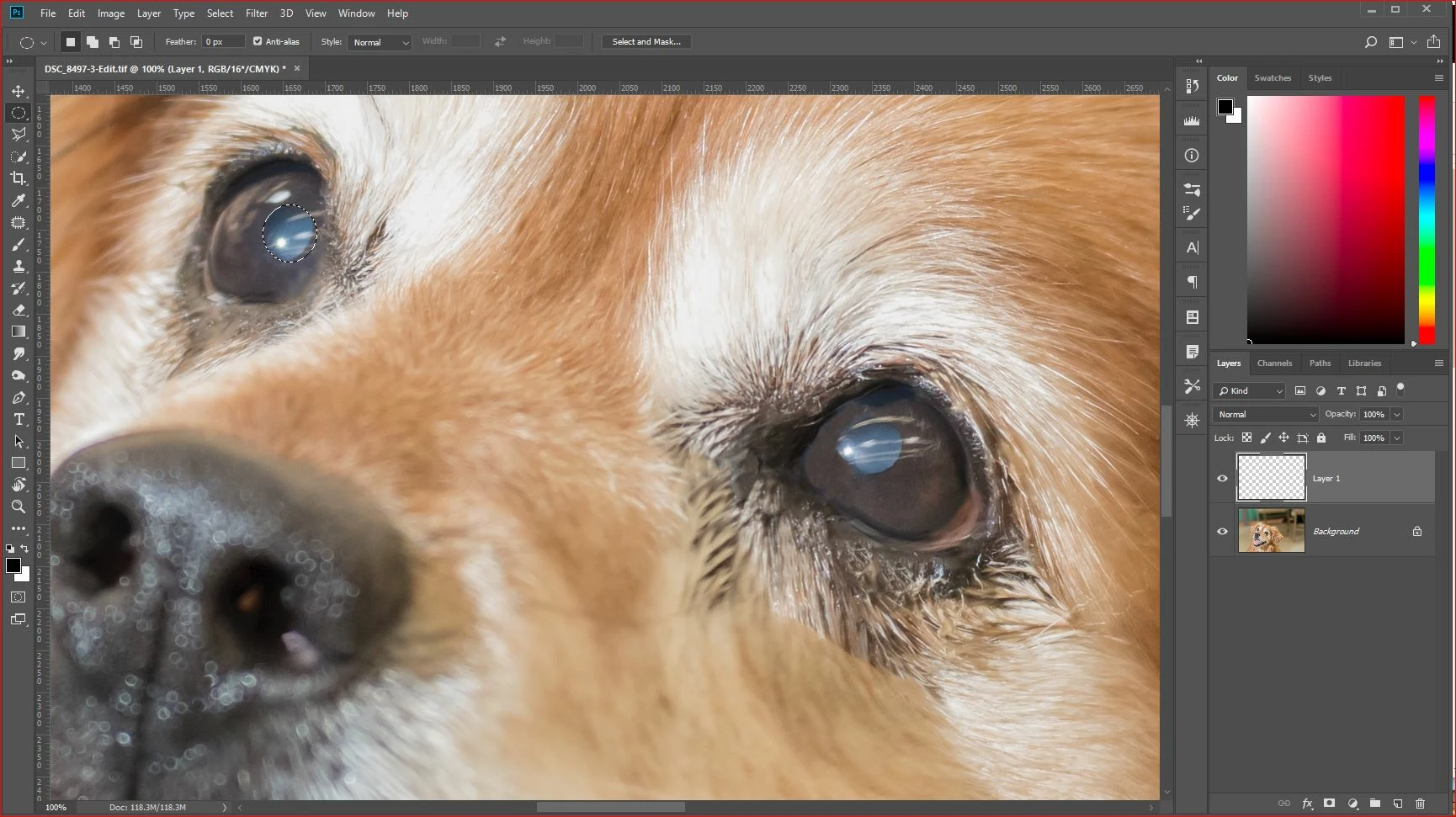This screenshot has width=1456, height=817.
Task: Click the hue slider in Color panel
Action: point(1427,220)
